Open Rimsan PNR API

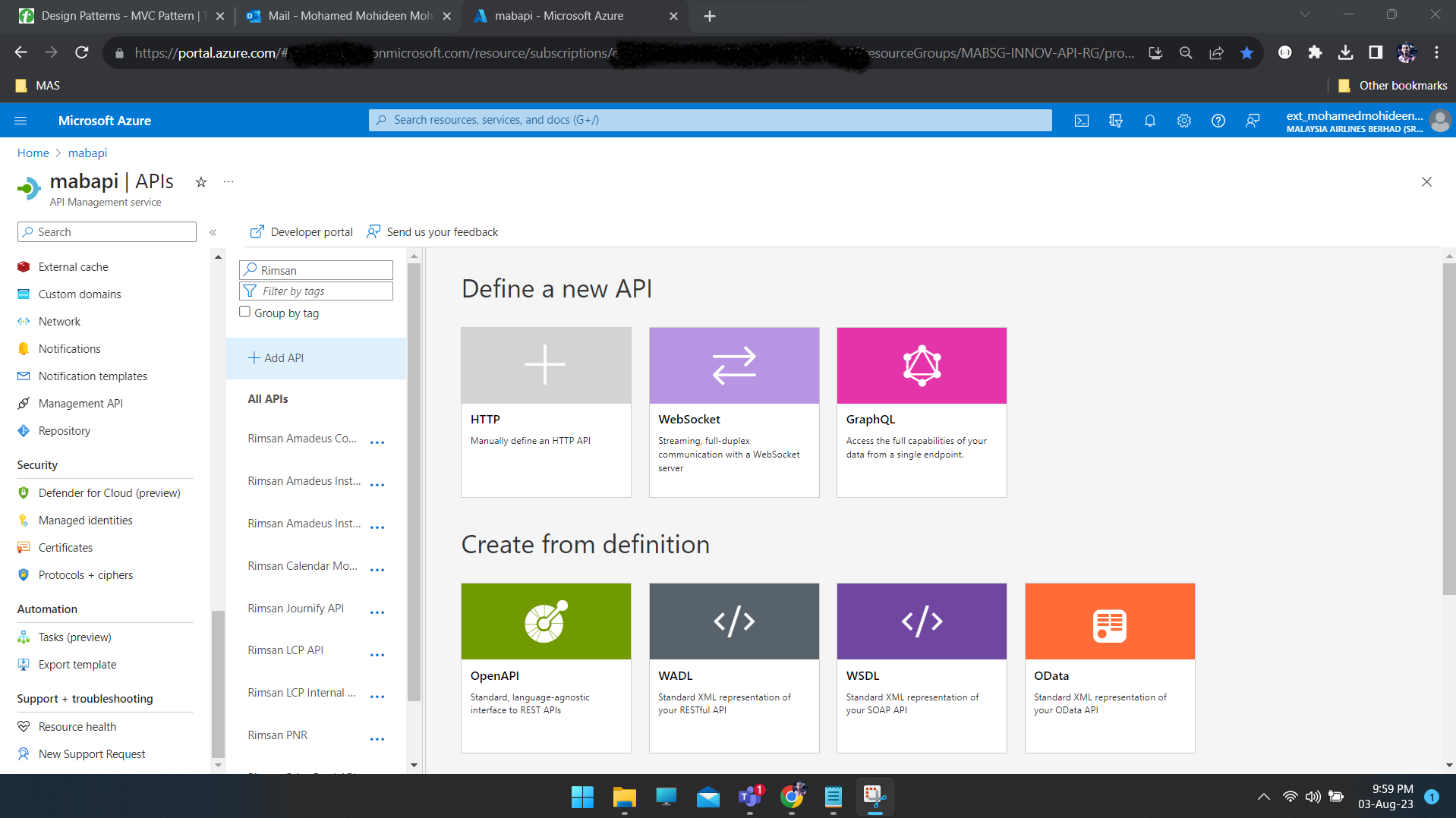click(x=278, y=735)
